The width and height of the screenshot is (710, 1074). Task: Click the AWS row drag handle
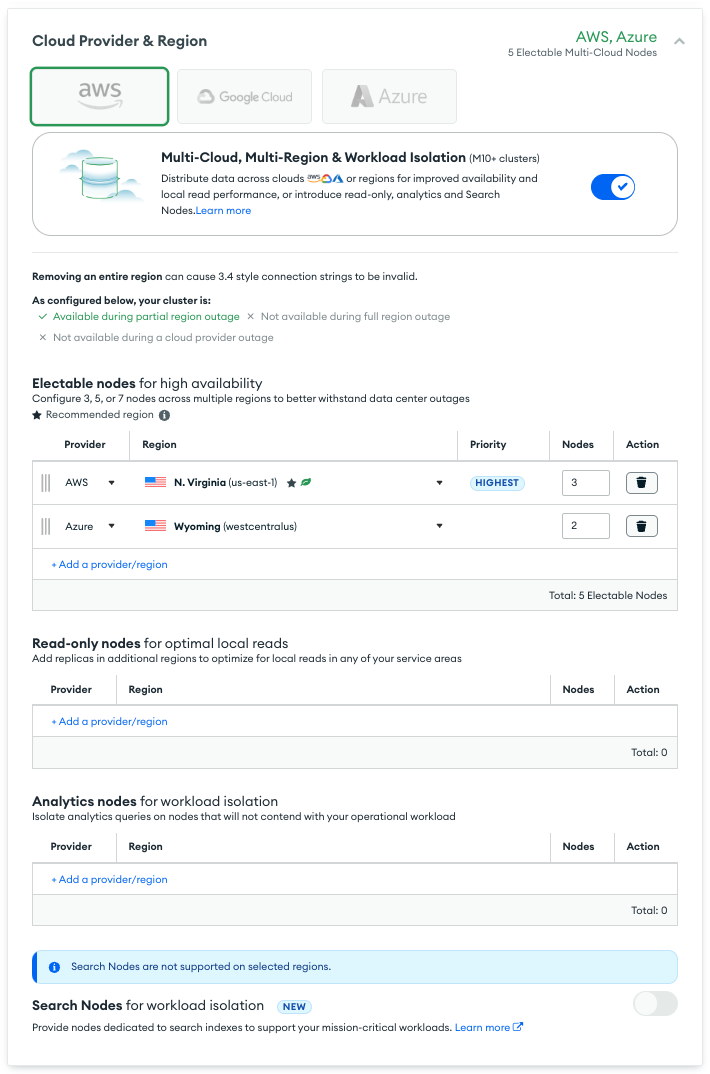[x=46, y=483]
